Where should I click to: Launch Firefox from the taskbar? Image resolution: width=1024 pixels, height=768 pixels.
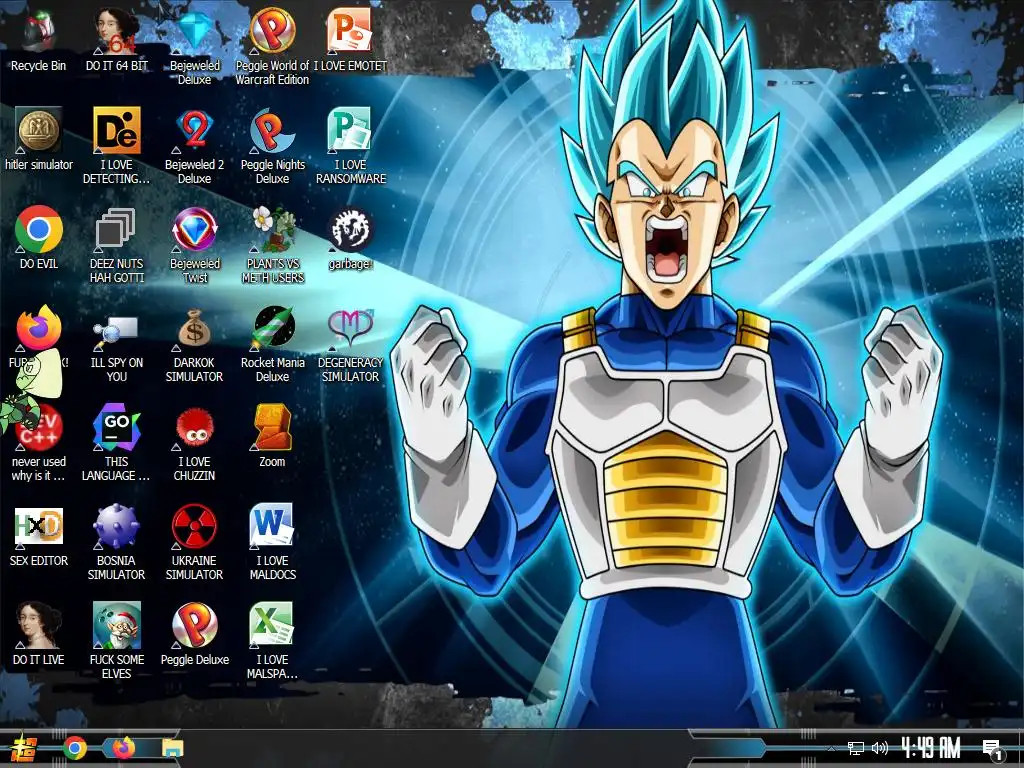point(123,748)
